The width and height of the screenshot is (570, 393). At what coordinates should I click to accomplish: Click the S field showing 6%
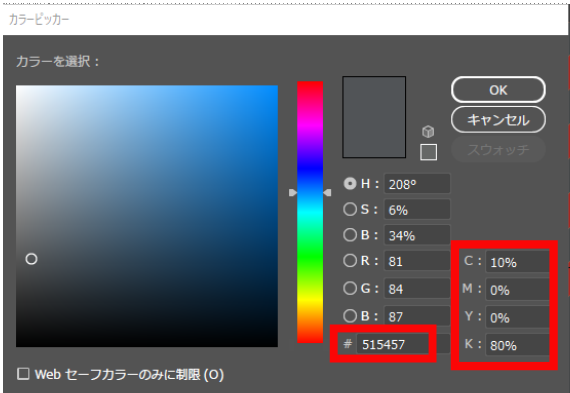point(417,209)
